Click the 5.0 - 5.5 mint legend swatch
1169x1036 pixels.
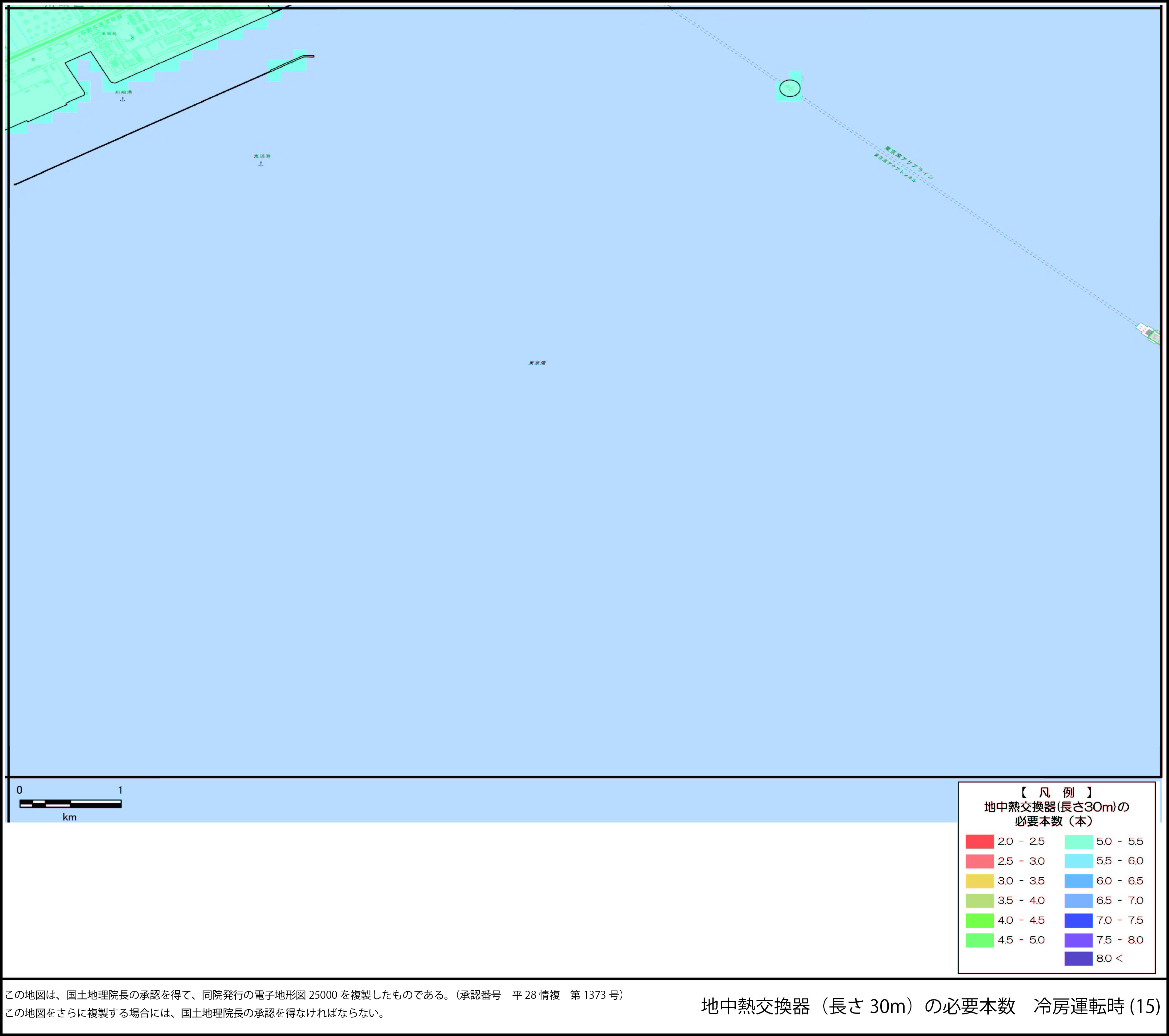1078,842
